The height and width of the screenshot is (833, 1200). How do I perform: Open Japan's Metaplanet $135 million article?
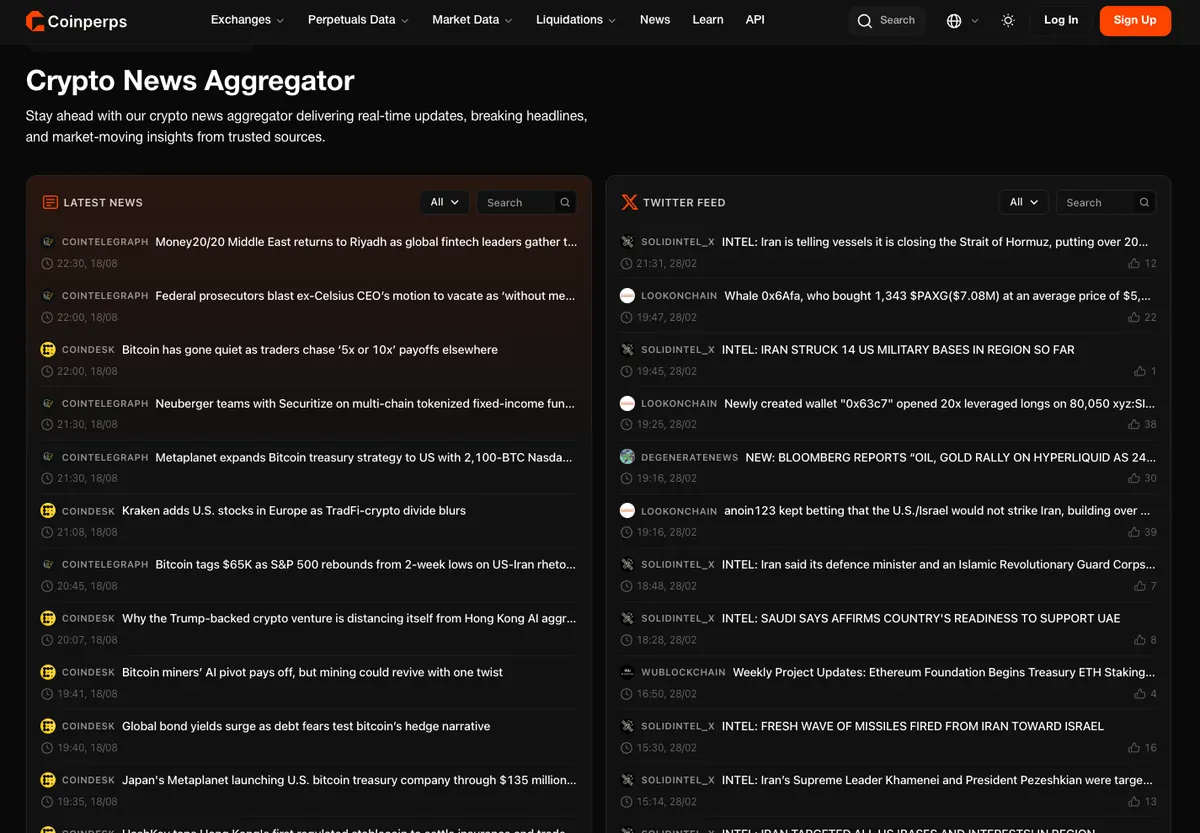click(x=349, y=780)
